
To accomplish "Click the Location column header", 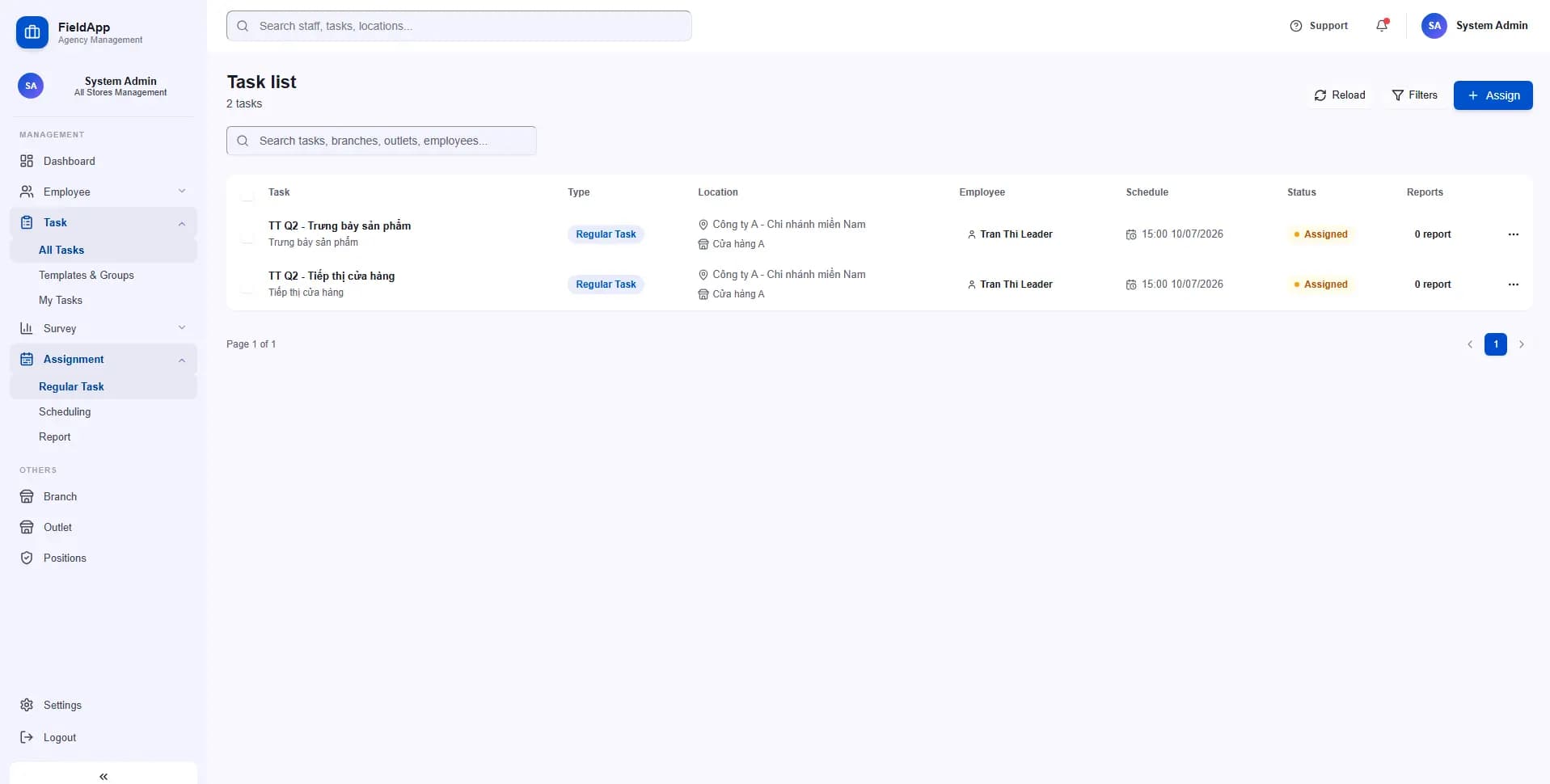I will (x=718, y=192).
